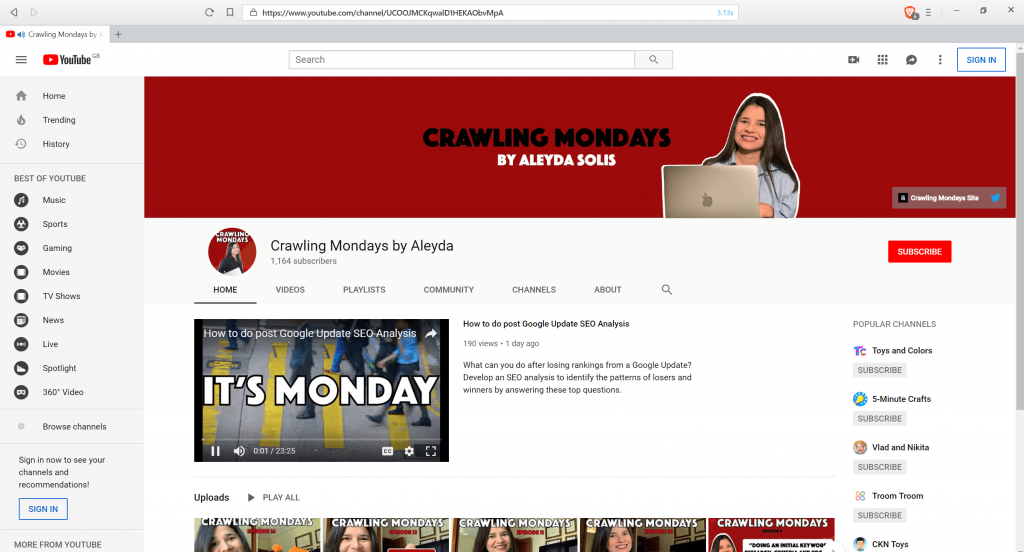
Task: Subscribe to 5-Minute Crafts
Action: pyautogui.click(x=879, y=418)
